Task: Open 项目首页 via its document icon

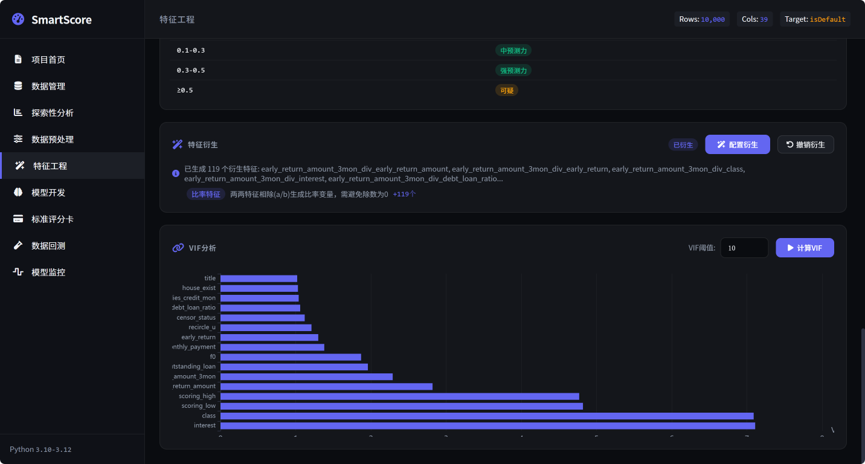Action: [18, 59]
